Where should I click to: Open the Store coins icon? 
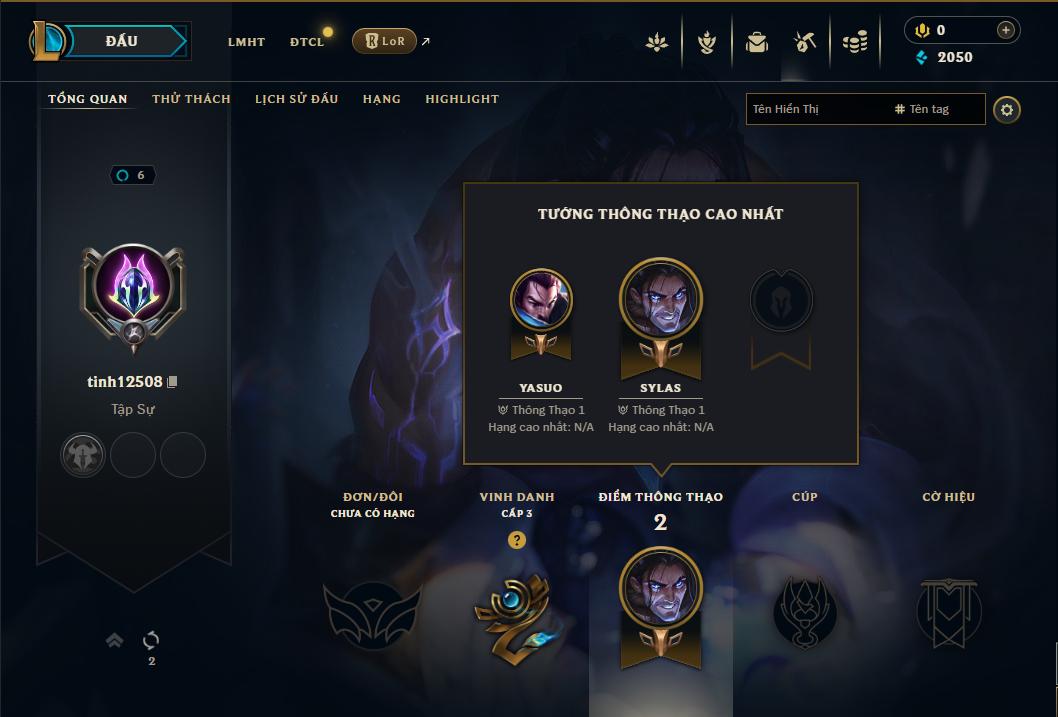coord(855,42)
